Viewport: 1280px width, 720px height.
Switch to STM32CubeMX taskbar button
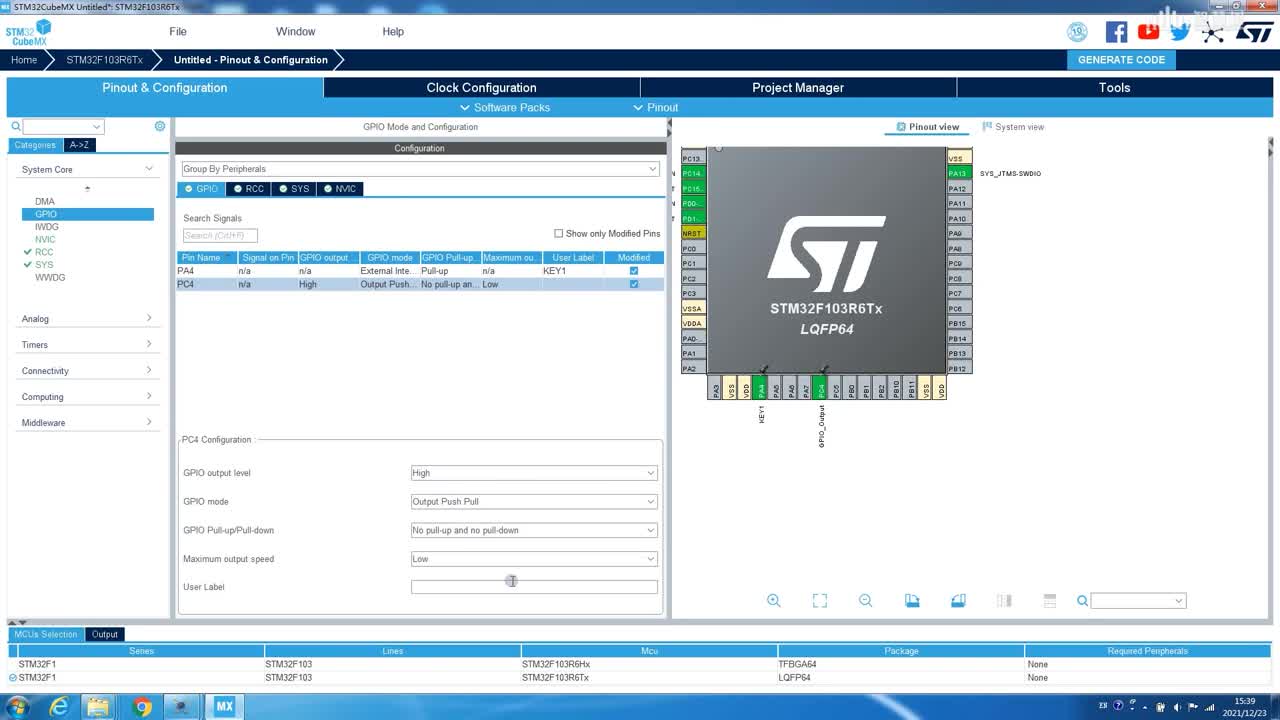tap(224, 707)
